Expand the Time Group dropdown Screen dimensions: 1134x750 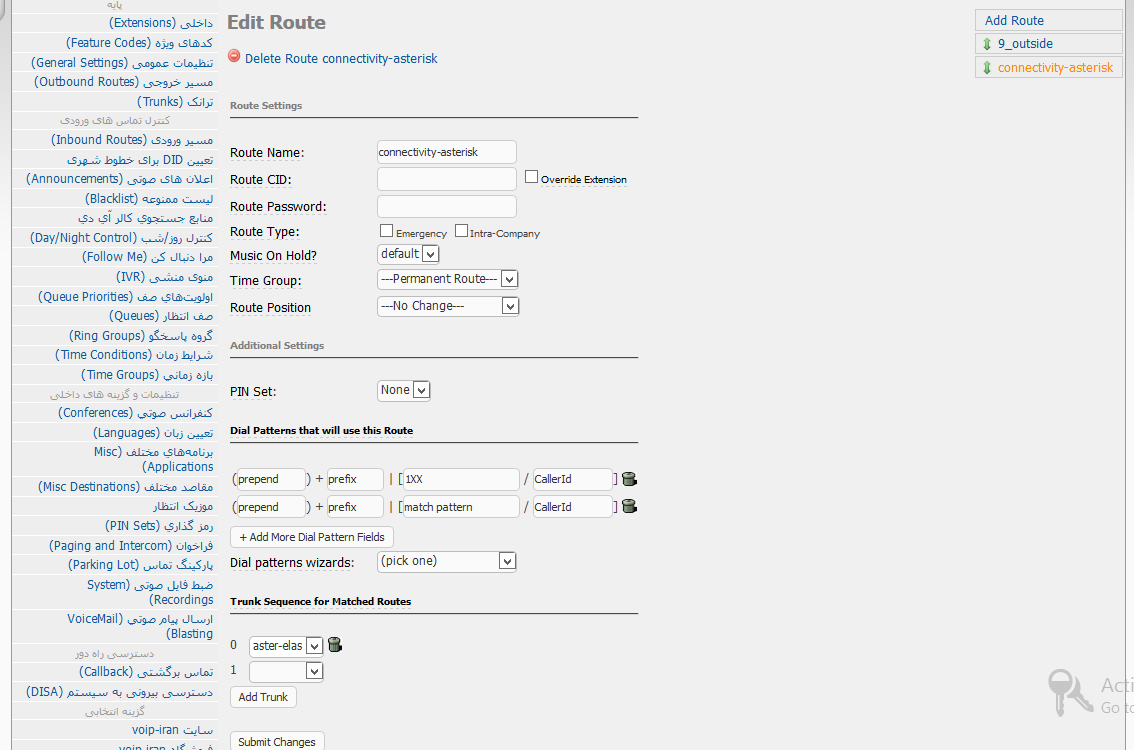coord(447,279)
